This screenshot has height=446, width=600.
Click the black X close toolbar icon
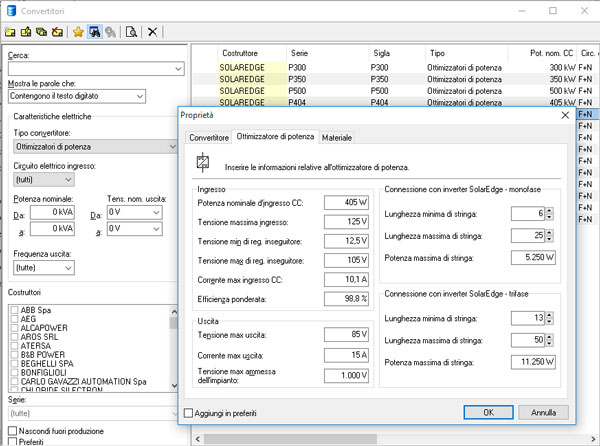[x=152, y=32]
